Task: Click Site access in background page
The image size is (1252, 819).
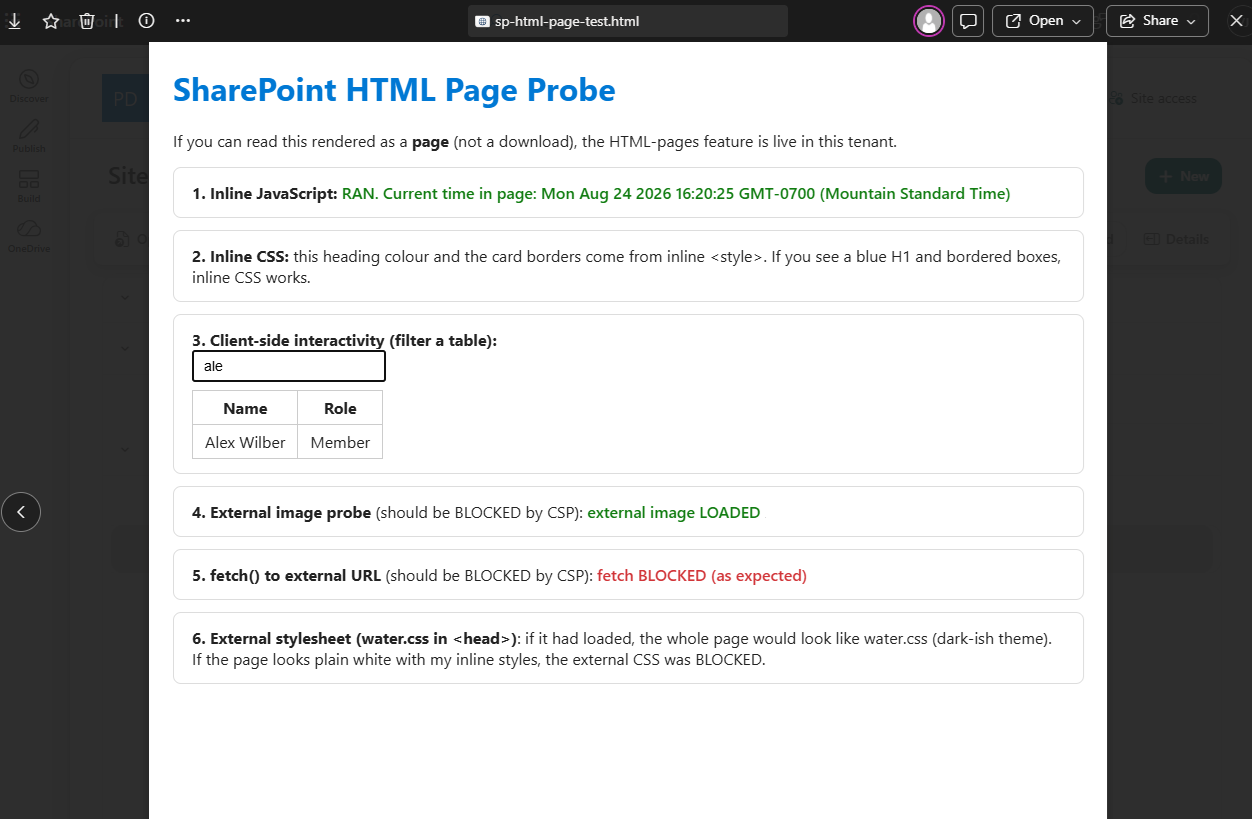Action: 1153,98
